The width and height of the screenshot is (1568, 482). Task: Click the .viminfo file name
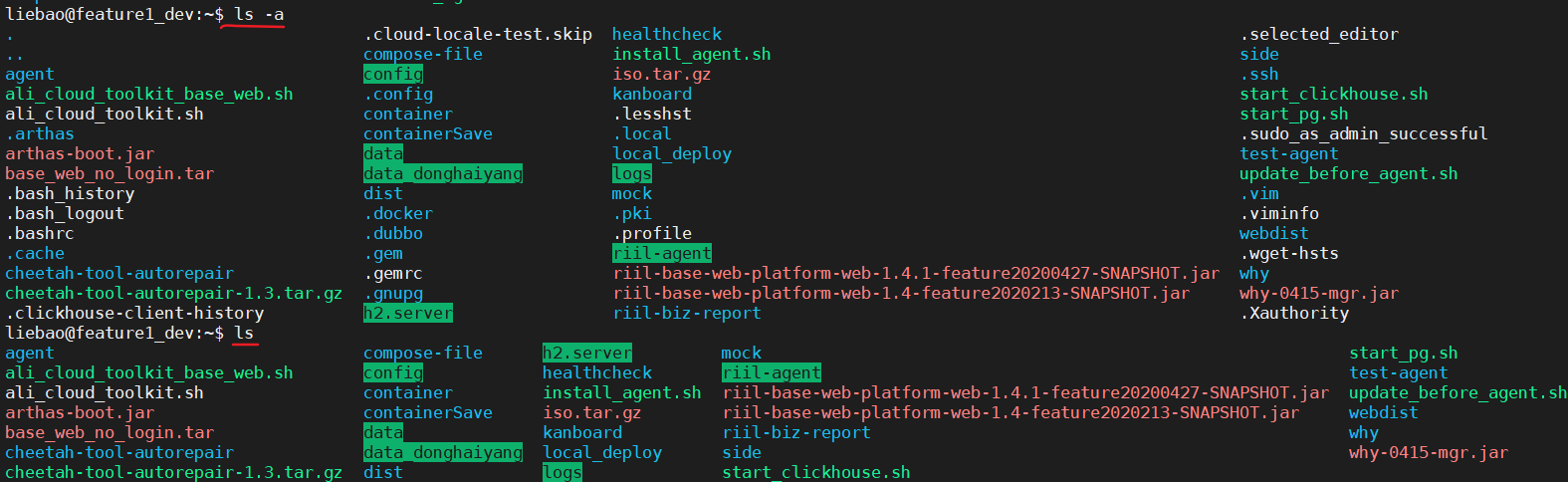point(1279,213)
